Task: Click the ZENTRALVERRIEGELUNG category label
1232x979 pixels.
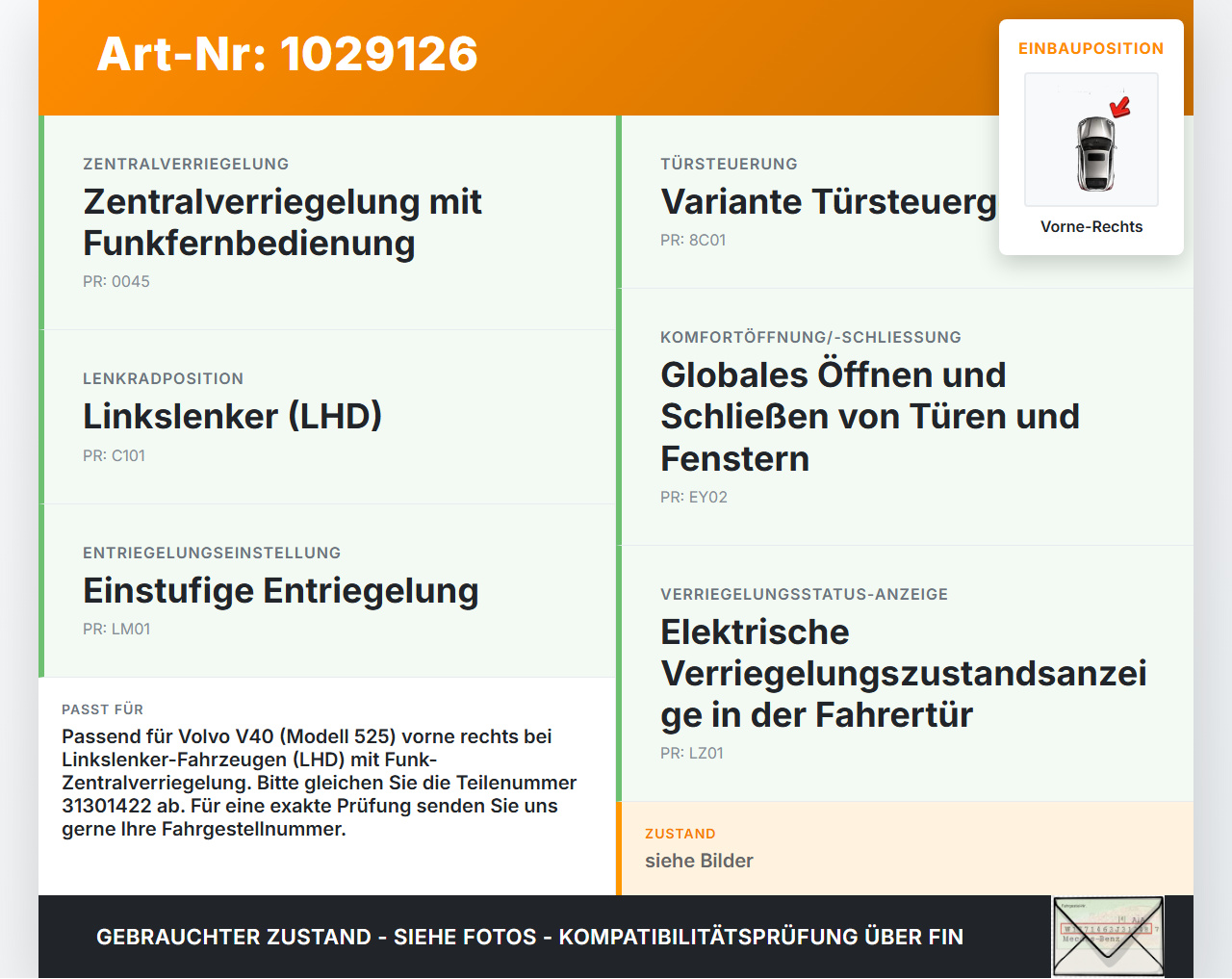Action: click(x=186, y=164)
